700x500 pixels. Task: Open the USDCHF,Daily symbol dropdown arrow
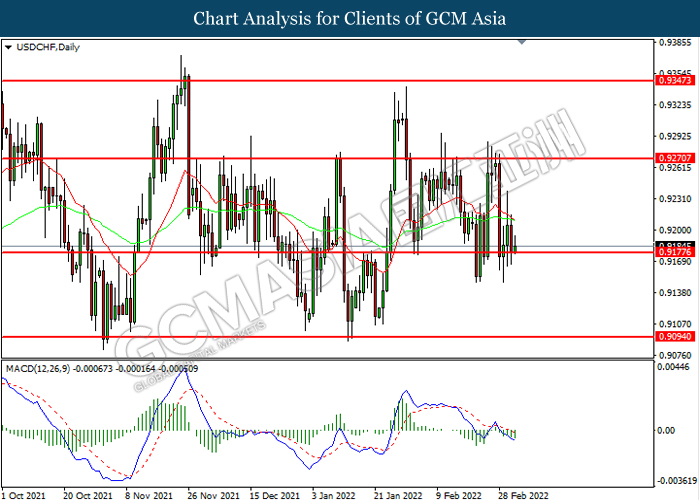[x=8, y=47]
